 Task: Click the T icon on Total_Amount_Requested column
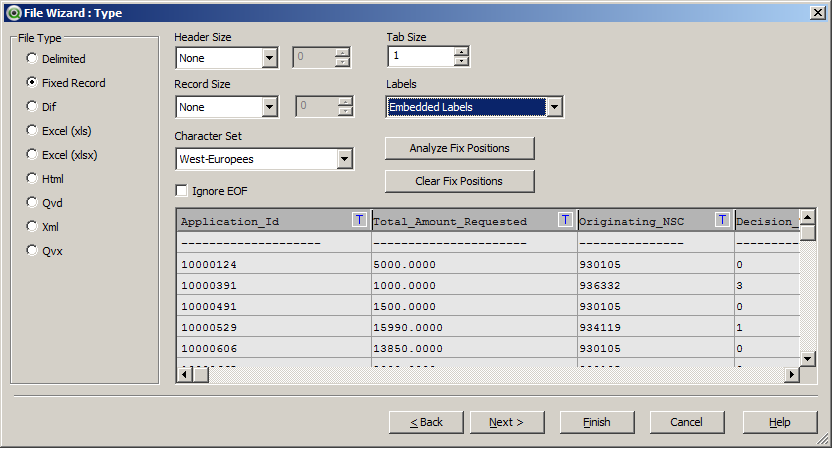(566, 220)
